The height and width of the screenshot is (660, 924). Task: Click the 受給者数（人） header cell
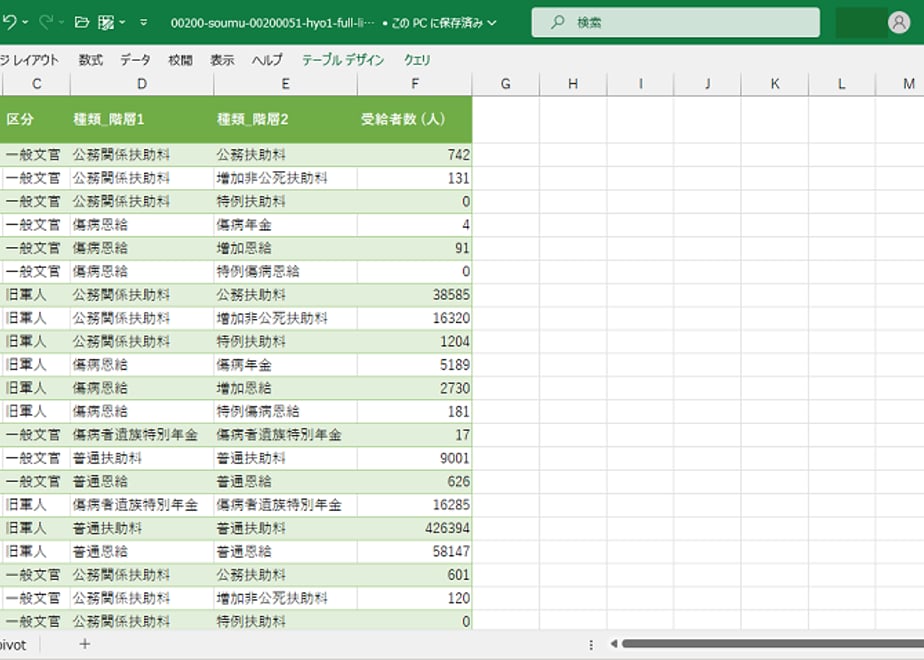[415, 120]
